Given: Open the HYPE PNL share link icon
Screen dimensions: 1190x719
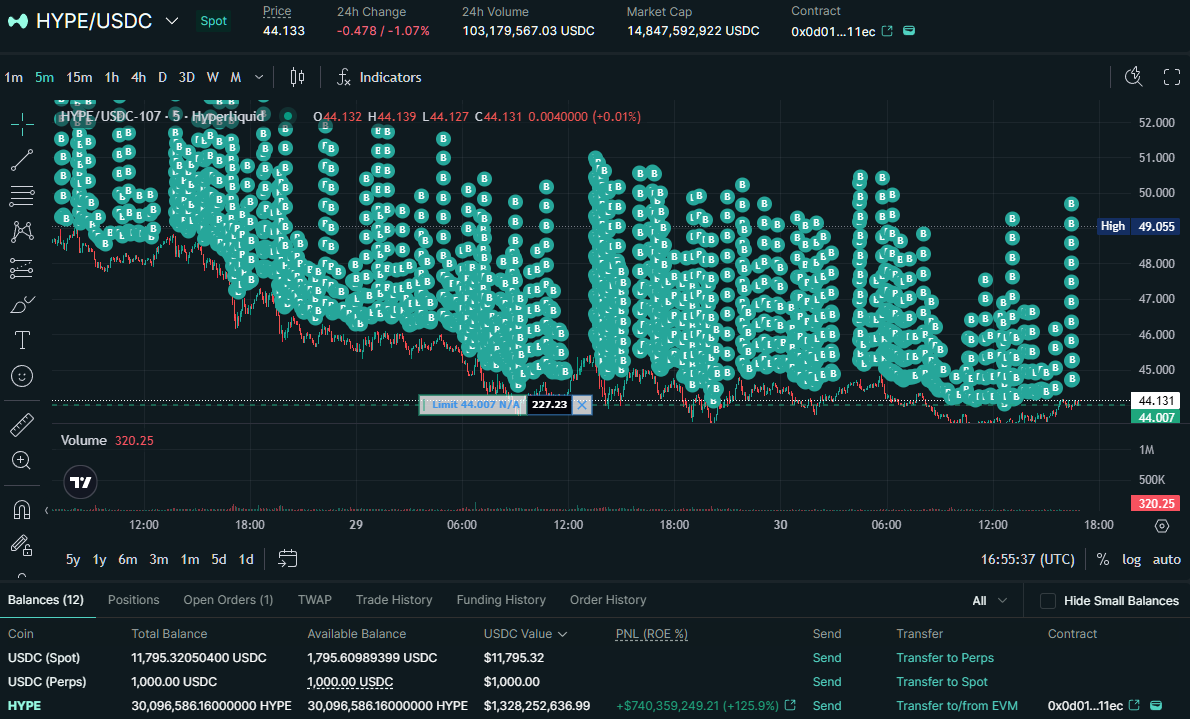Looking at the screenshot, I should 790,705.
